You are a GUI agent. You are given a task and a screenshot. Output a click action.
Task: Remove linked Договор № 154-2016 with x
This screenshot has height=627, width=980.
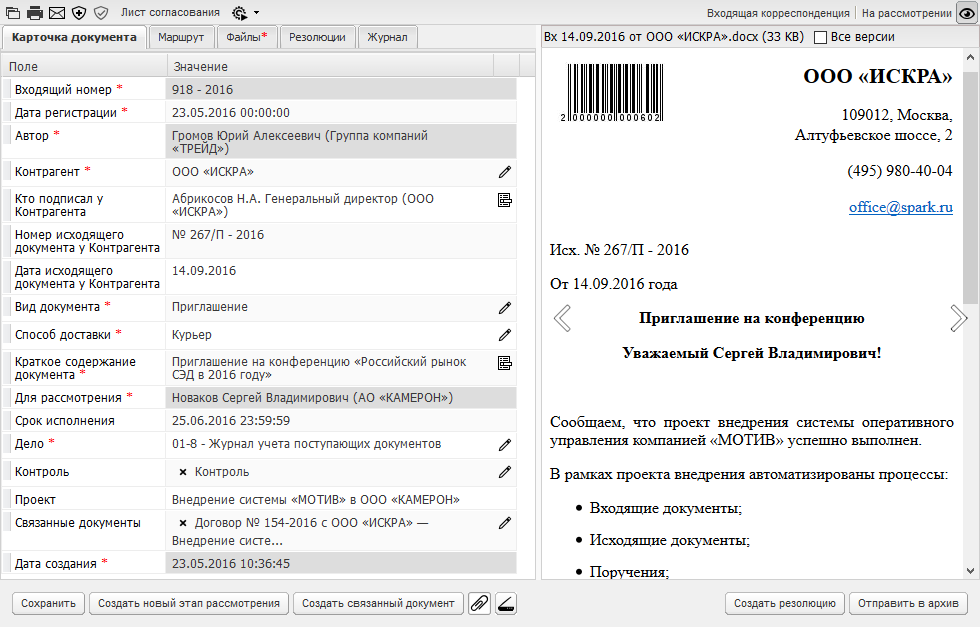pyautogui.click(x=183, y=523)
